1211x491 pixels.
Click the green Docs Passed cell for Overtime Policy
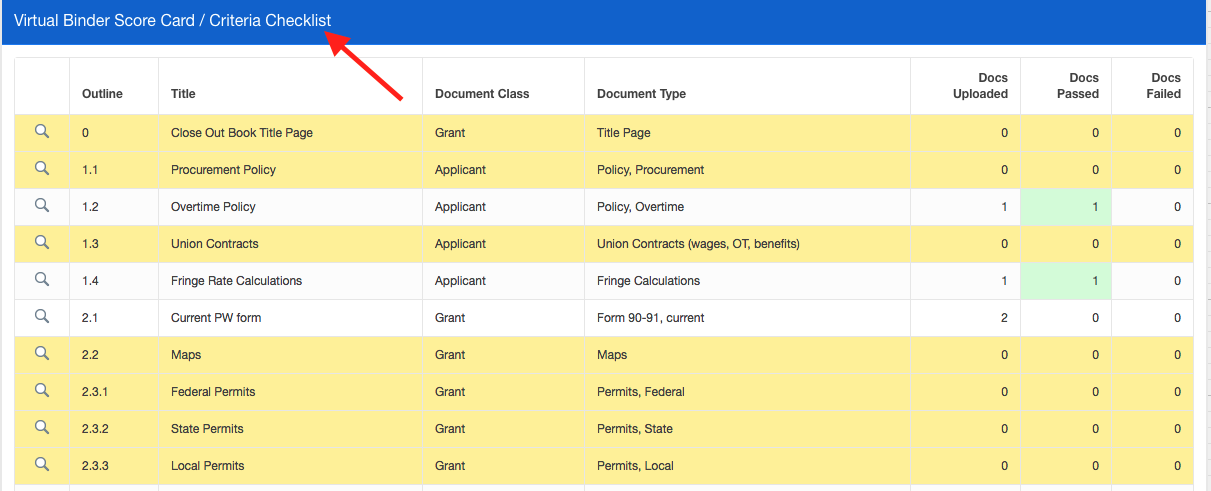(x=1065, y=207)
